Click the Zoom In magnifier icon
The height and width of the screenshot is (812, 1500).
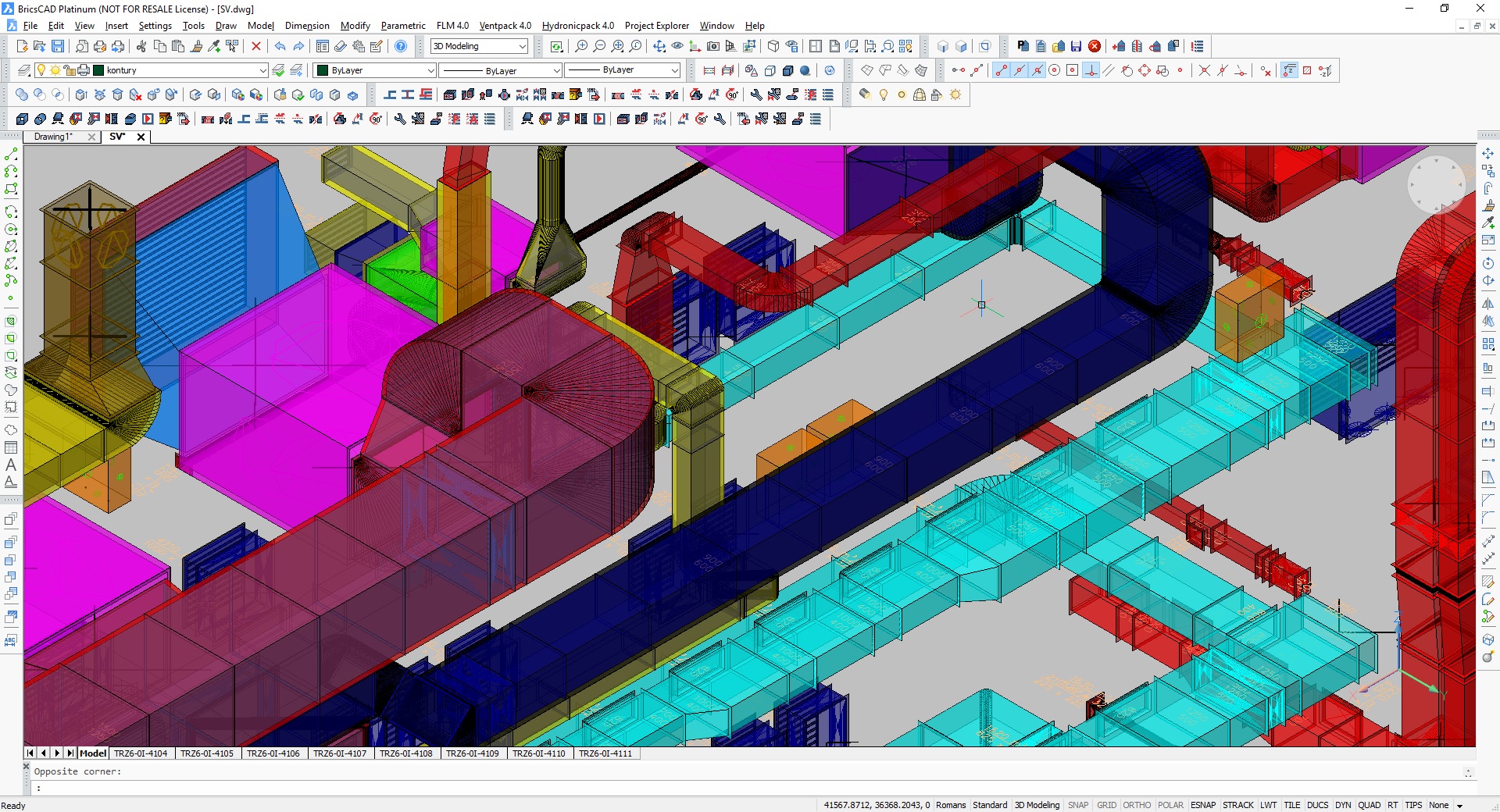[580, 47]
